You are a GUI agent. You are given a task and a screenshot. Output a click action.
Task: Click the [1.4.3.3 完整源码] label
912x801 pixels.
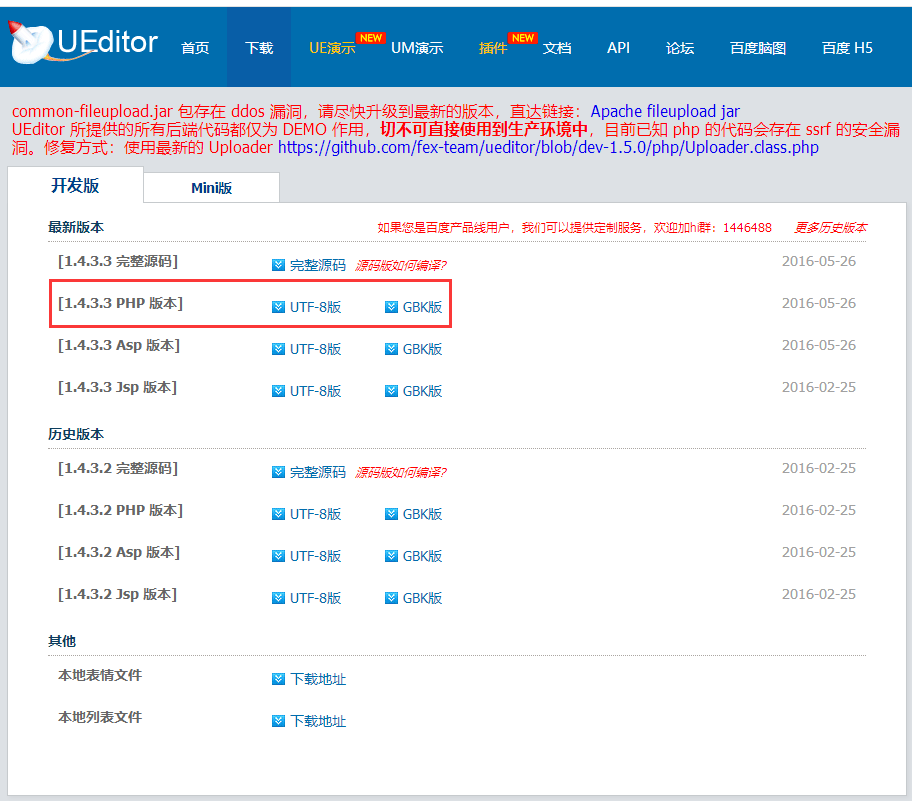point(118,262)
